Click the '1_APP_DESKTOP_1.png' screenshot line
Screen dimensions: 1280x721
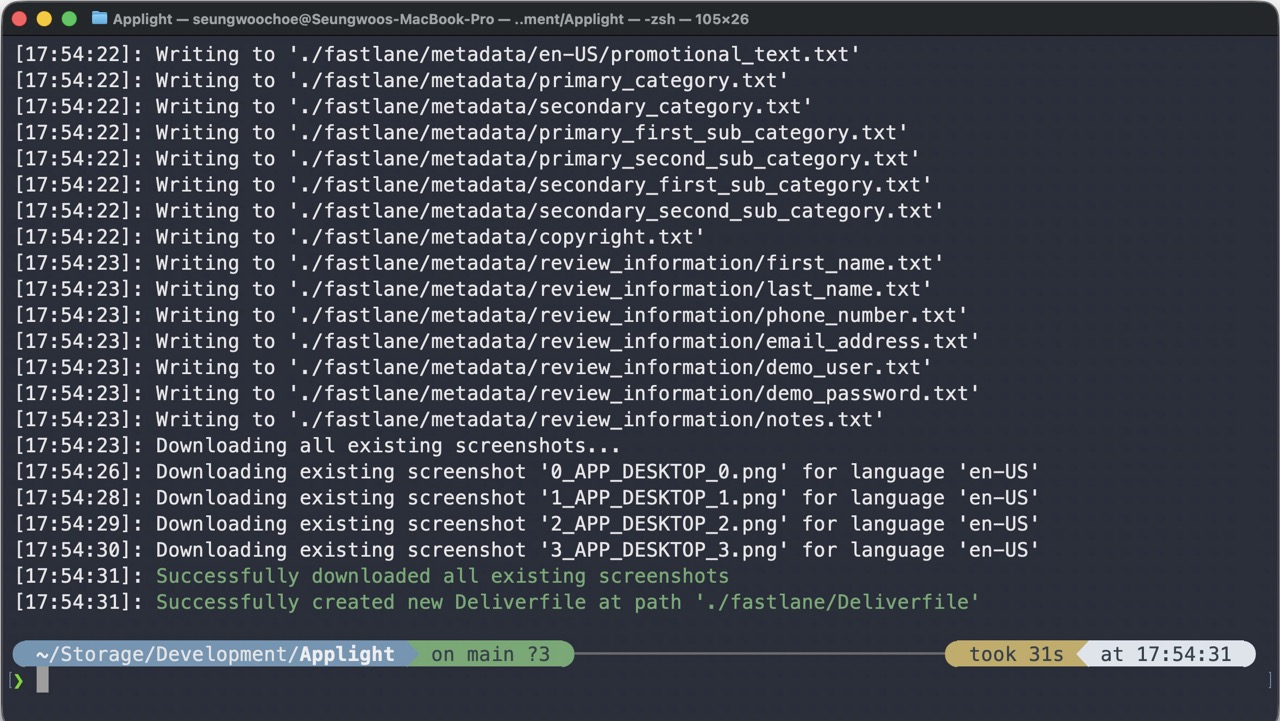click(527, 497)
